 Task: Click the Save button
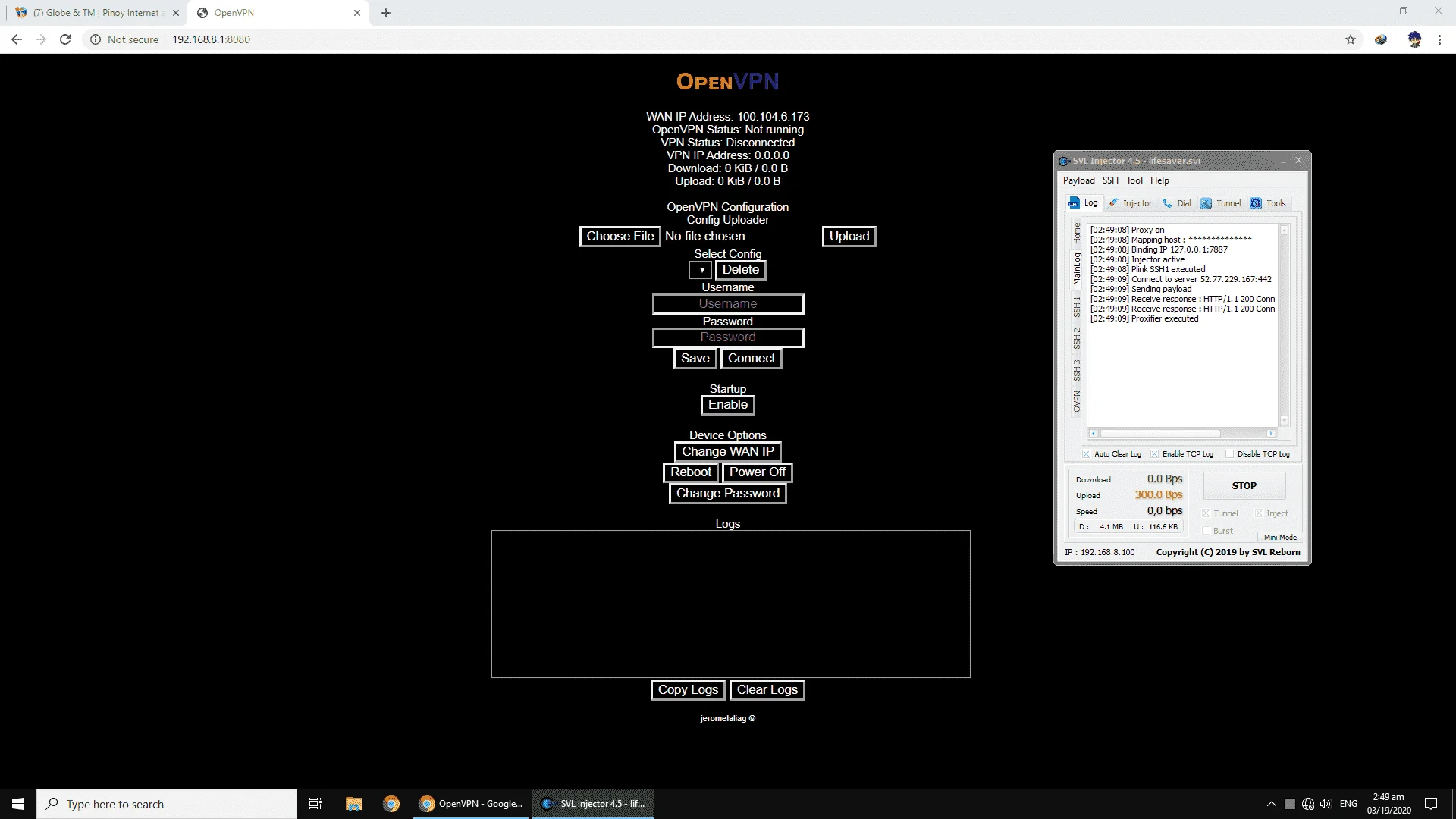point(695,359)
